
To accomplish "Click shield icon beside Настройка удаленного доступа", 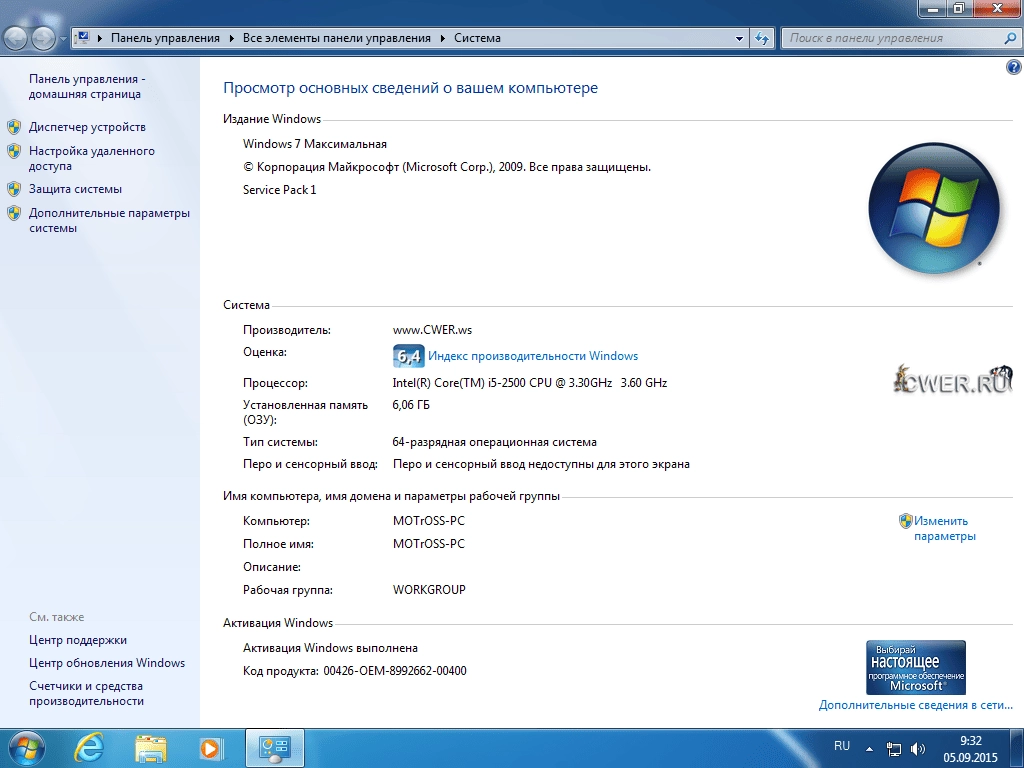I will (x=14, y=151).
